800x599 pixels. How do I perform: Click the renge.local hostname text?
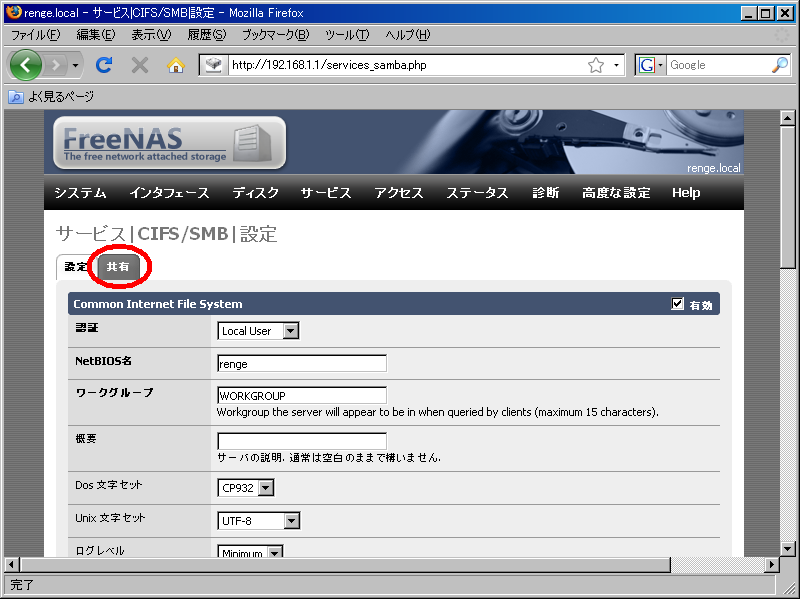(713, 168)
